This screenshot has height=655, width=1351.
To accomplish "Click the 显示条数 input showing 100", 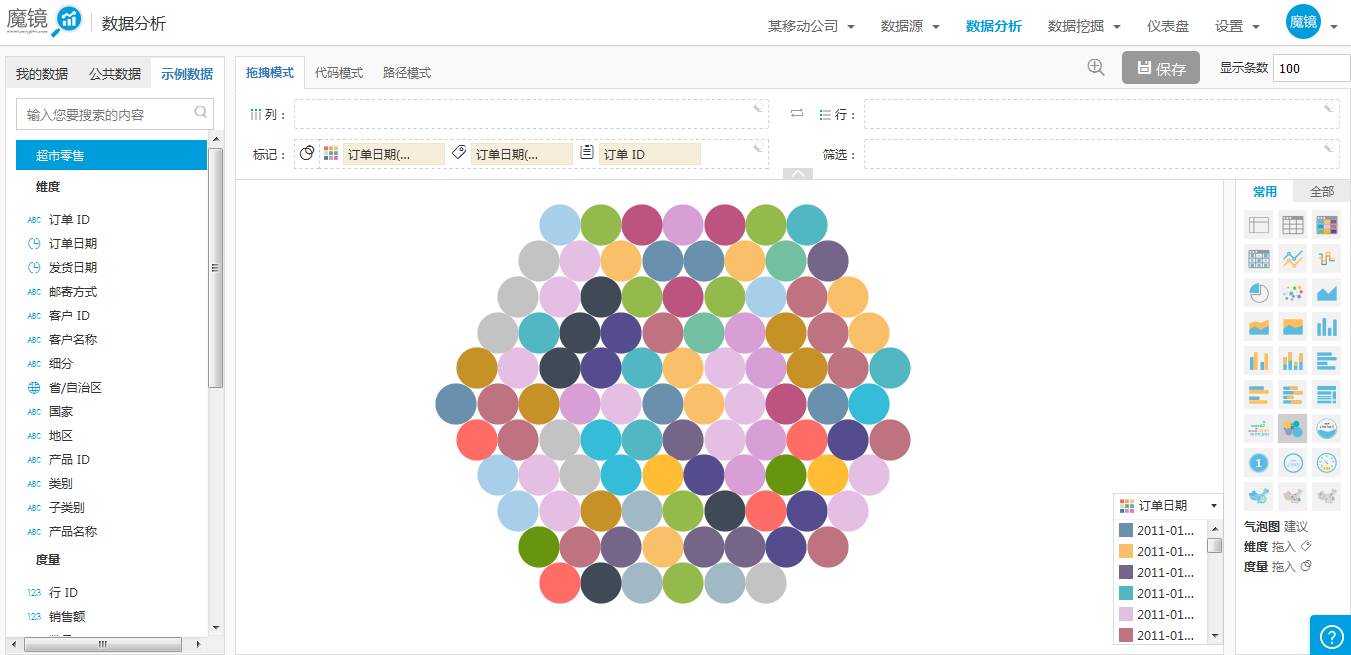I will point(1311,68).
